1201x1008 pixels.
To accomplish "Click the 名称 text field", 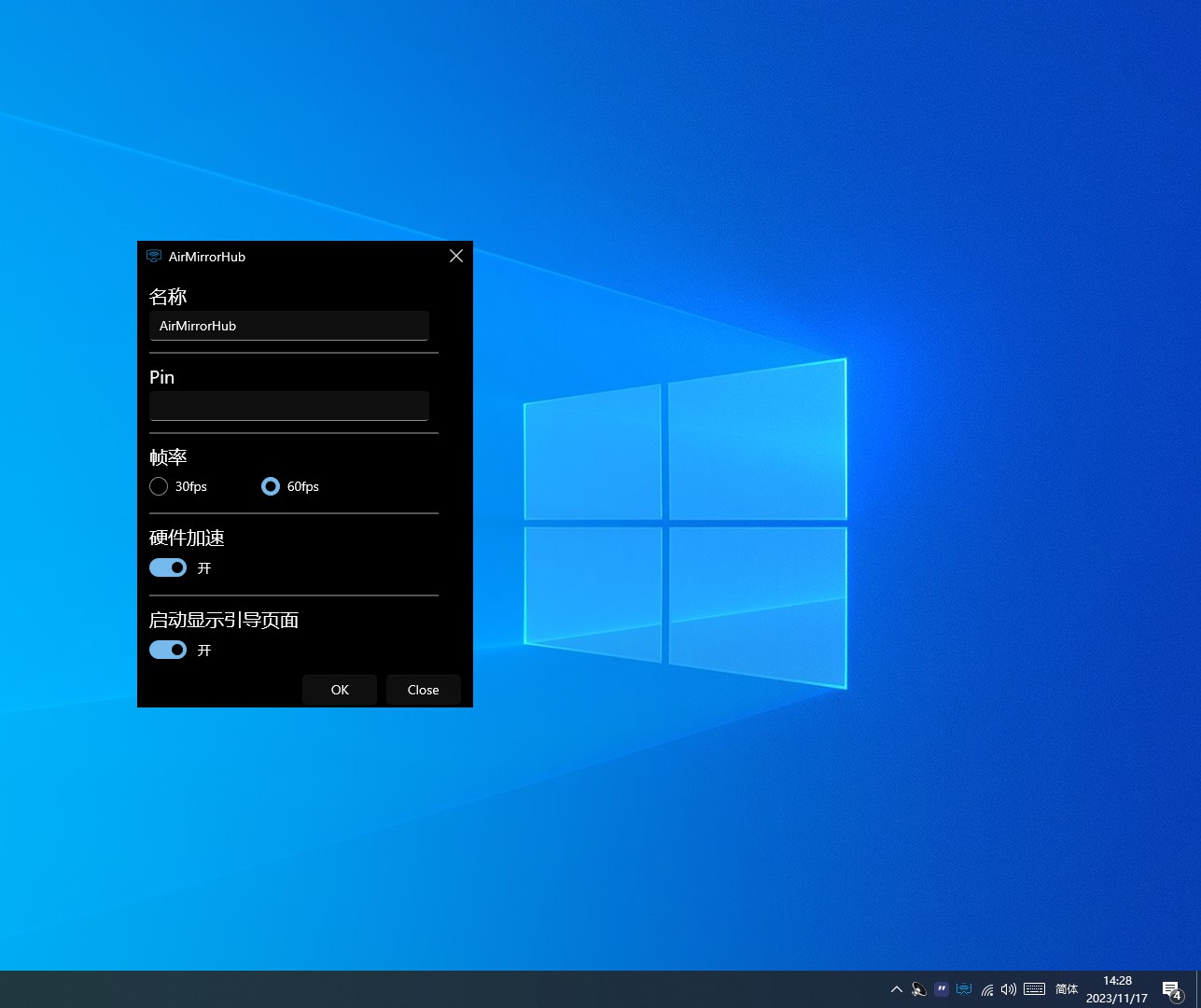I will click(289, 326).
